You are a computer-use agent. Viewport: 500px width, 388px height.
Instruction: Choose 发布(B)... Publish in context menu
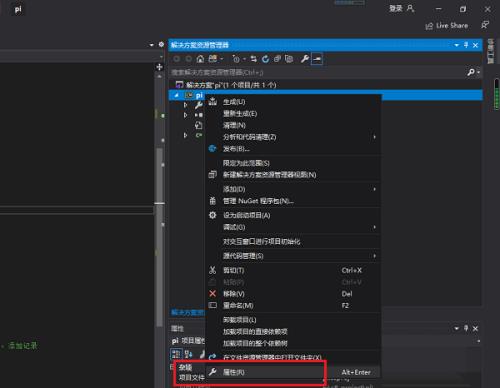293,149
